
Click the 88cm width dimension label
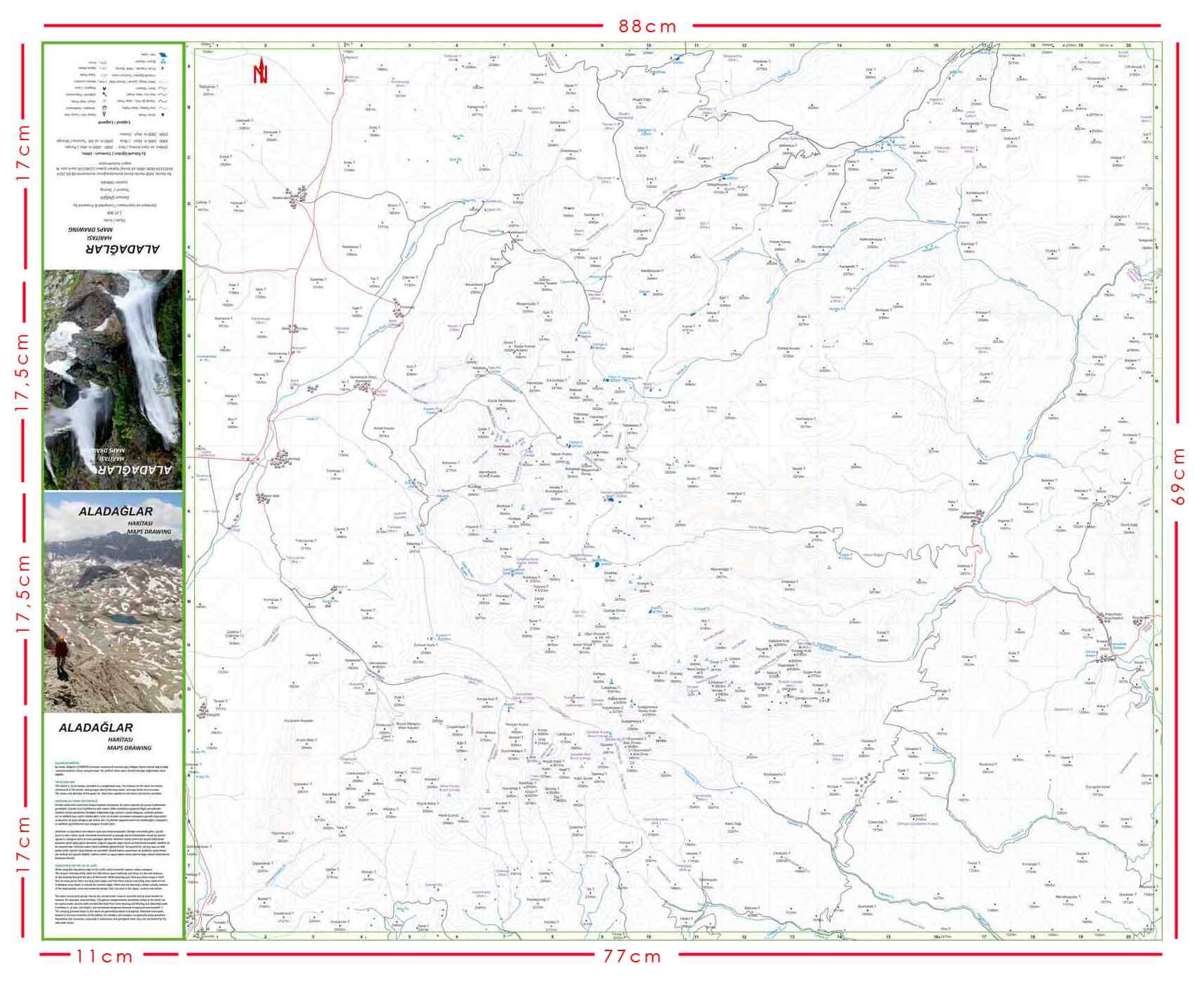point(648,27)
